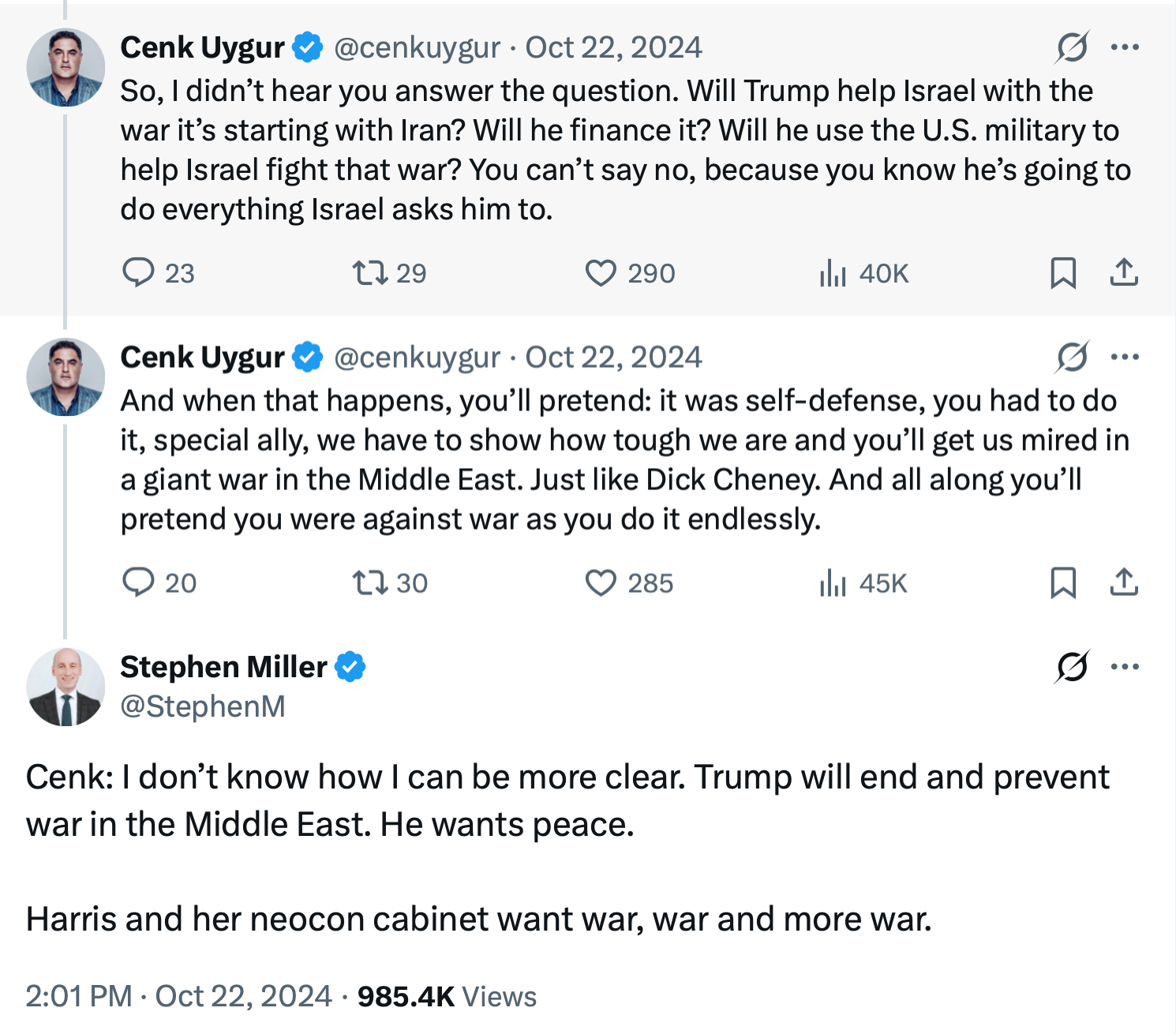
Task: Reply to tweet with 20 replies
Action: click(x=139, y=583)
